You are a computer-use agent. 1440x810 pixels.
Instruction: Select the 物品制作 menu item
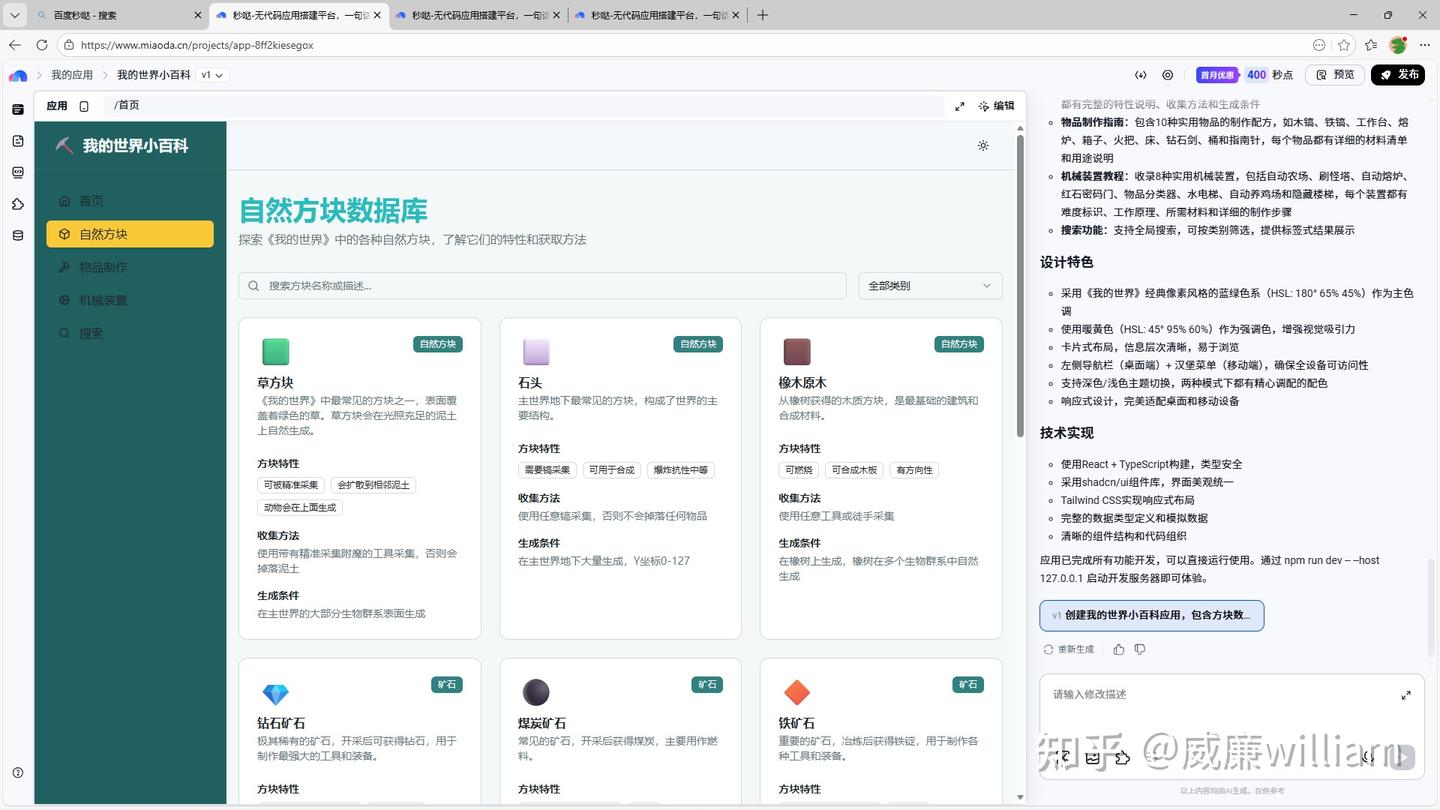click(x=105, y=267)
